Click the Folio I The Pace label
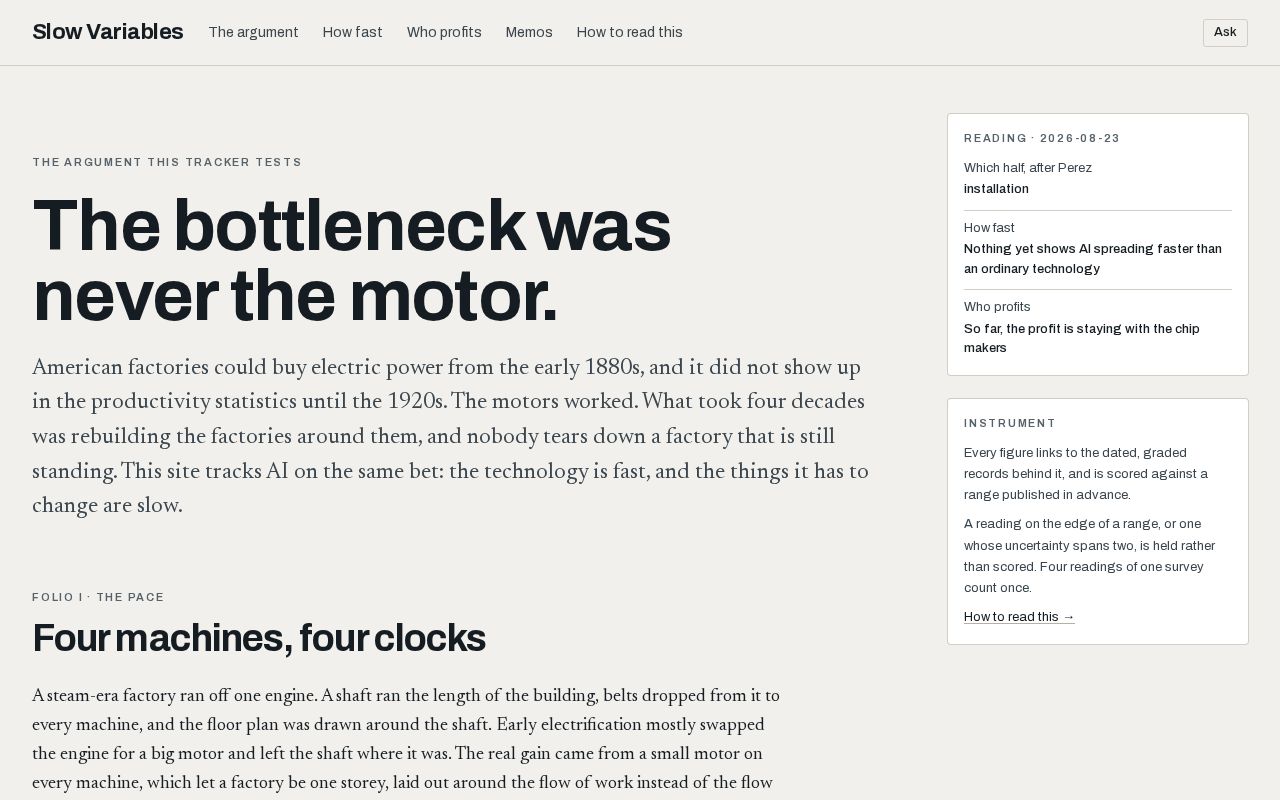The height and width of the screenshot is (800, 1280). pos(98,597)
